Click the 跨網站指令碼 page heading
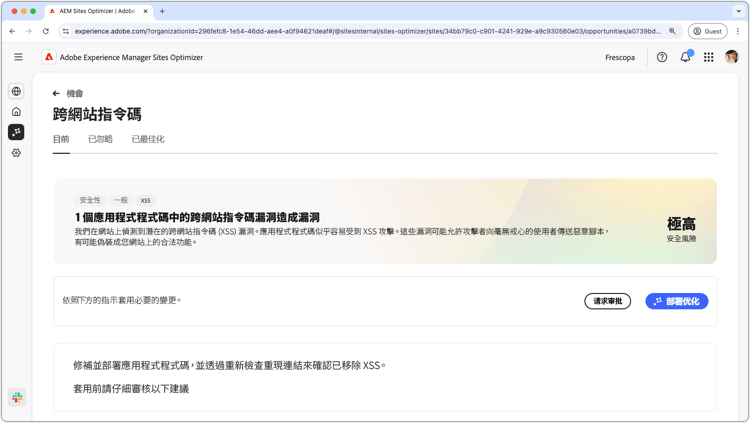This screenshot has height=423, width=750. 97,114
